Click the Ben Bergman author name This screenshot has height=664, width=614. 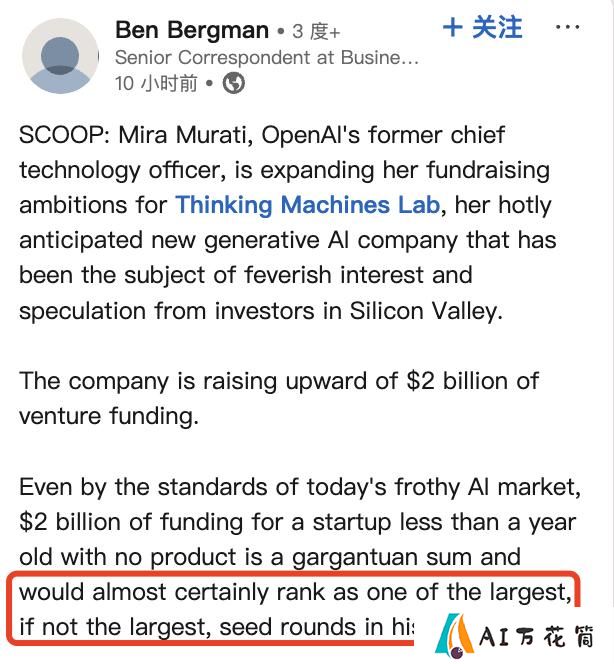click(x=192, y=30)
